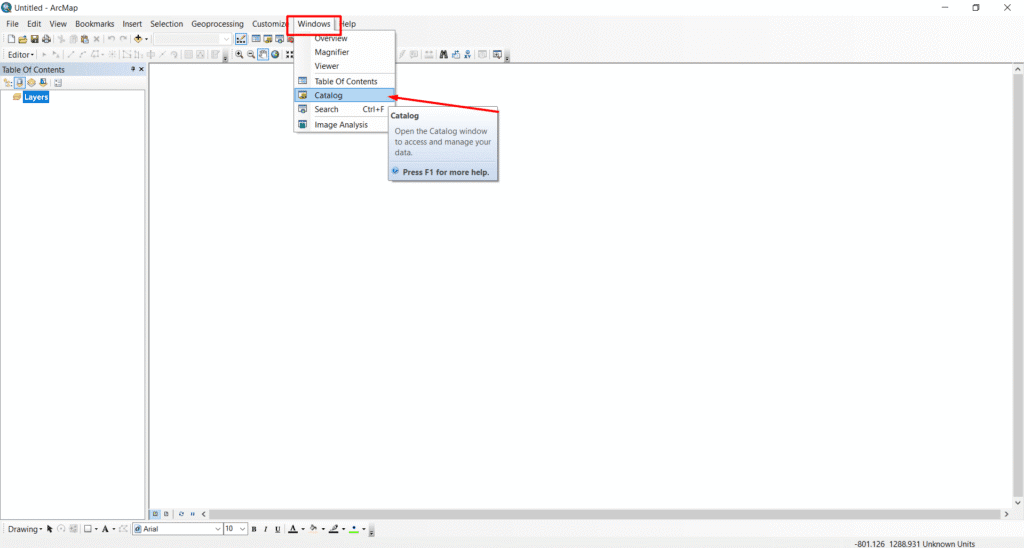Close the Table Of Contents panel

point(141,69)
